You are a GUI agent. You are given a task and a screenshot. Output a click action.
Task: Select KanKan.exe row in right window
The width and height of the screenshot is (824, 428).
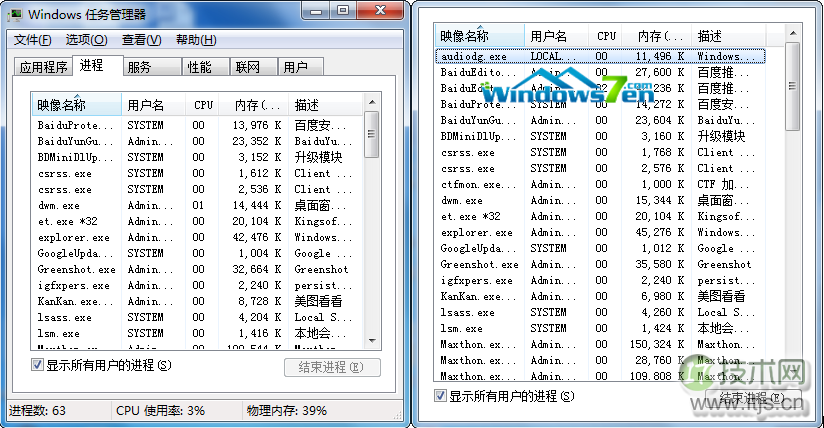tap(600, 297)
